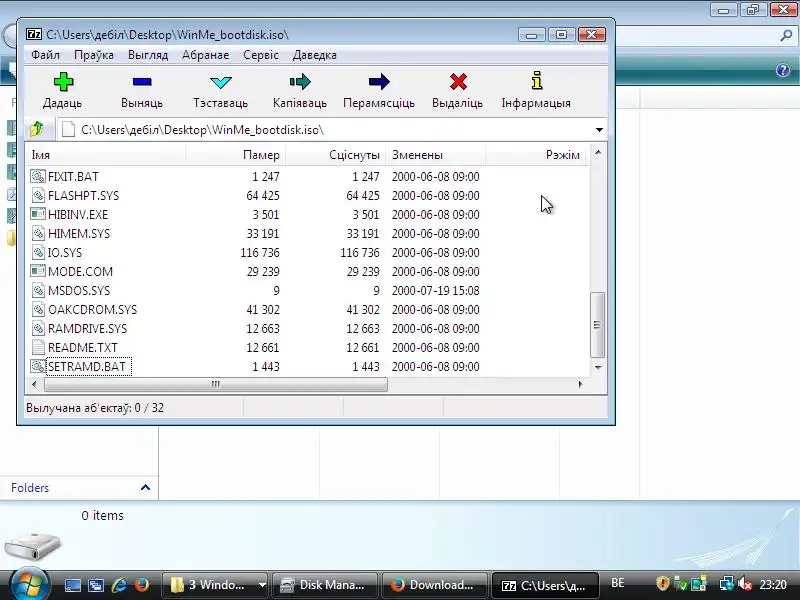Select the MSDOS.SYS file icon
The width and height of the screenshot is (800, 600).
point(38,290)
